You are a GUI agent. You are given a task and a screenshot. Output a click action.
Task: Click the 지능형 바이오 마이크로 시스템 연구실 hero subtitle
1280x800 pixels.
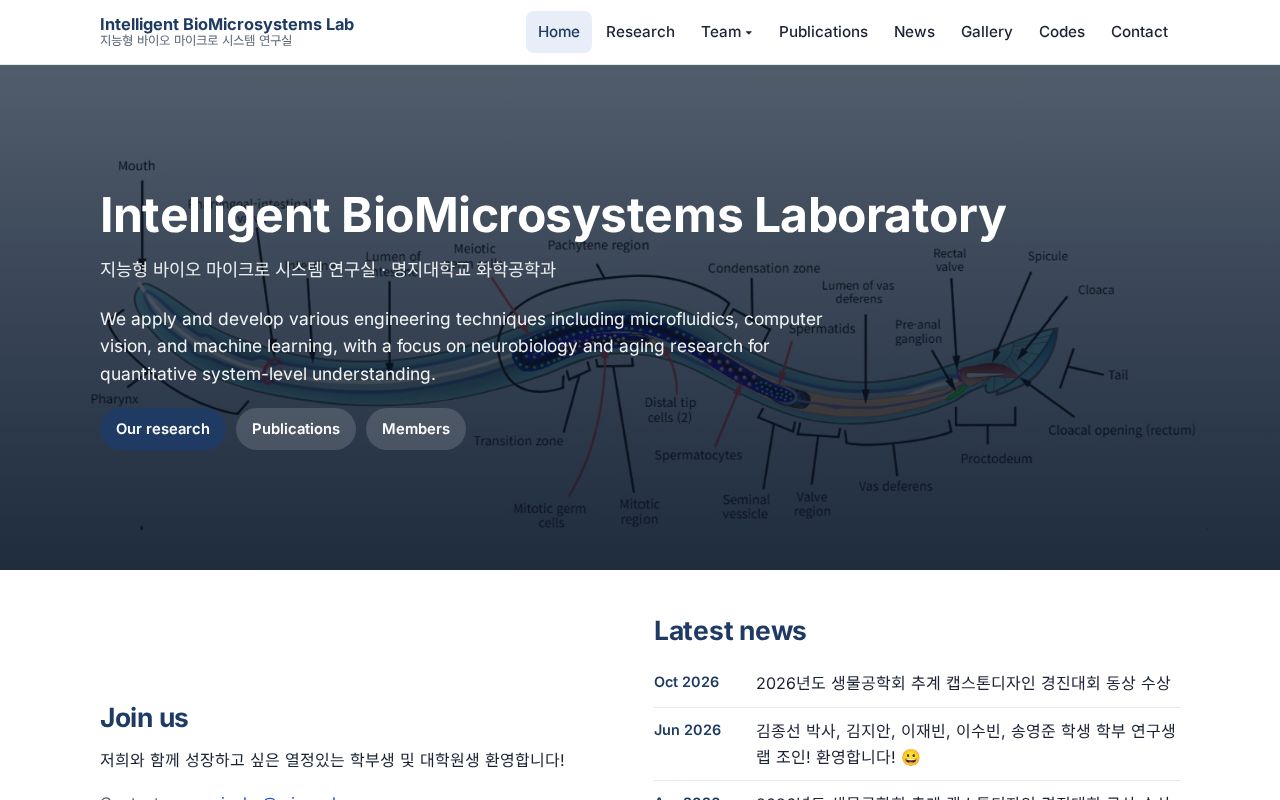[x=328, y=269]
